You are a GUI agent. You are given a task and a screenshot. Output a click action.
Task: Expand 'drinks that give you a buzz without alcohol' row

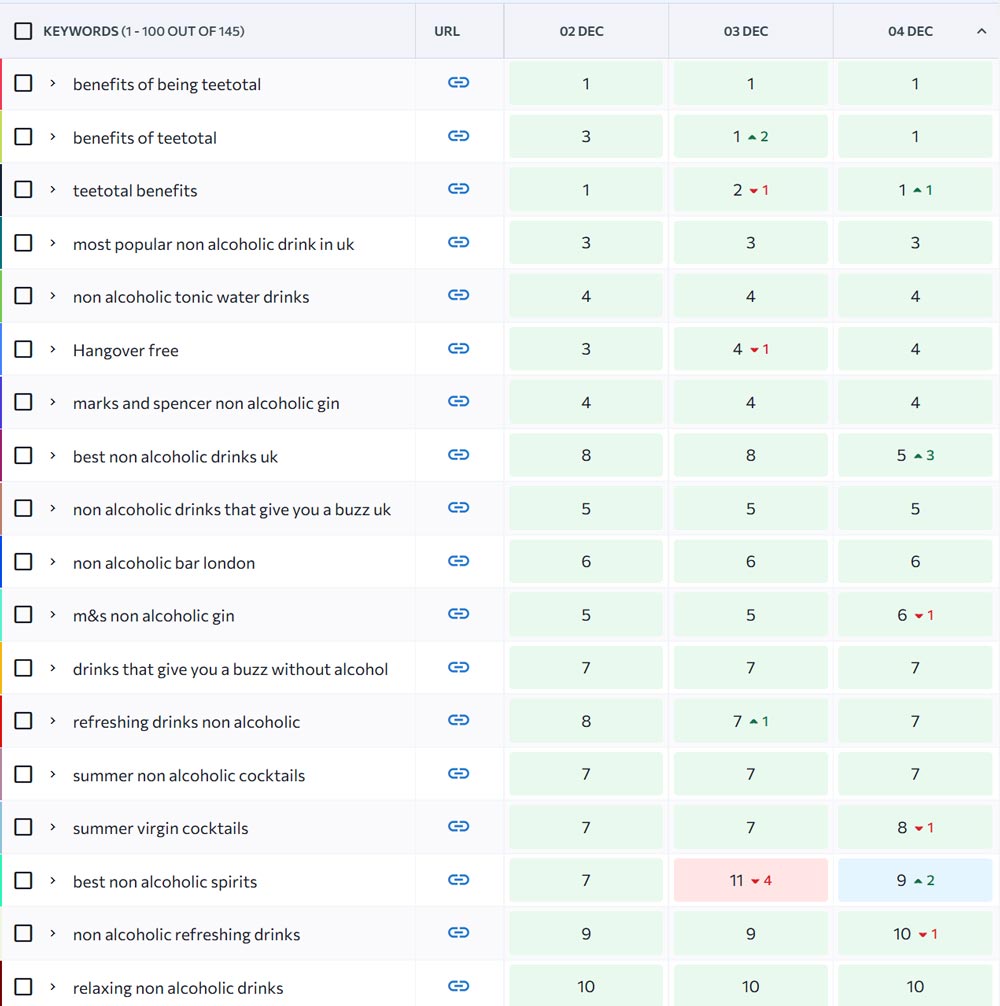[x=53, y=668]
